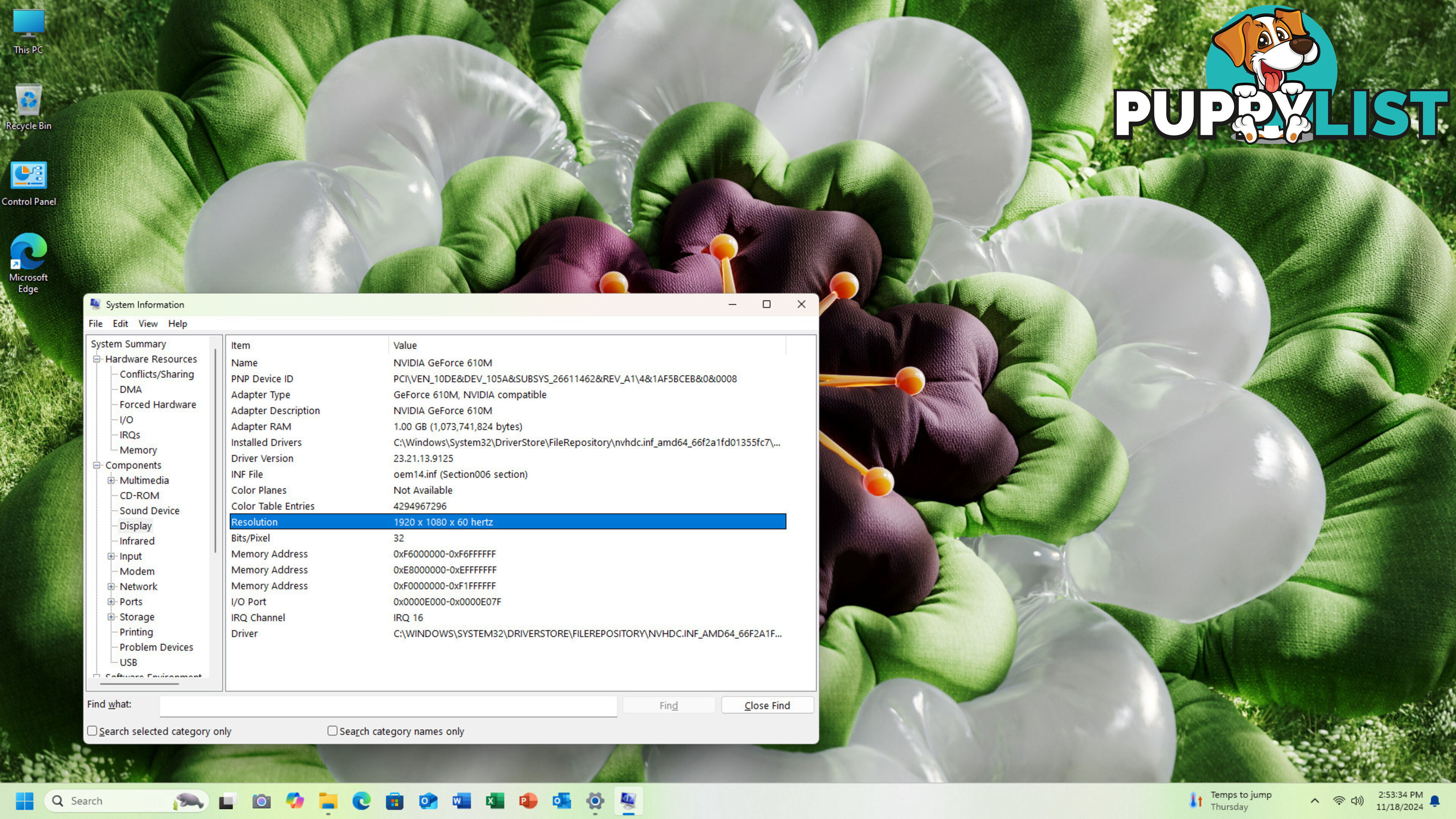Enable Search selected category only checkbox
1456x819 pixels.
(92, 730)
